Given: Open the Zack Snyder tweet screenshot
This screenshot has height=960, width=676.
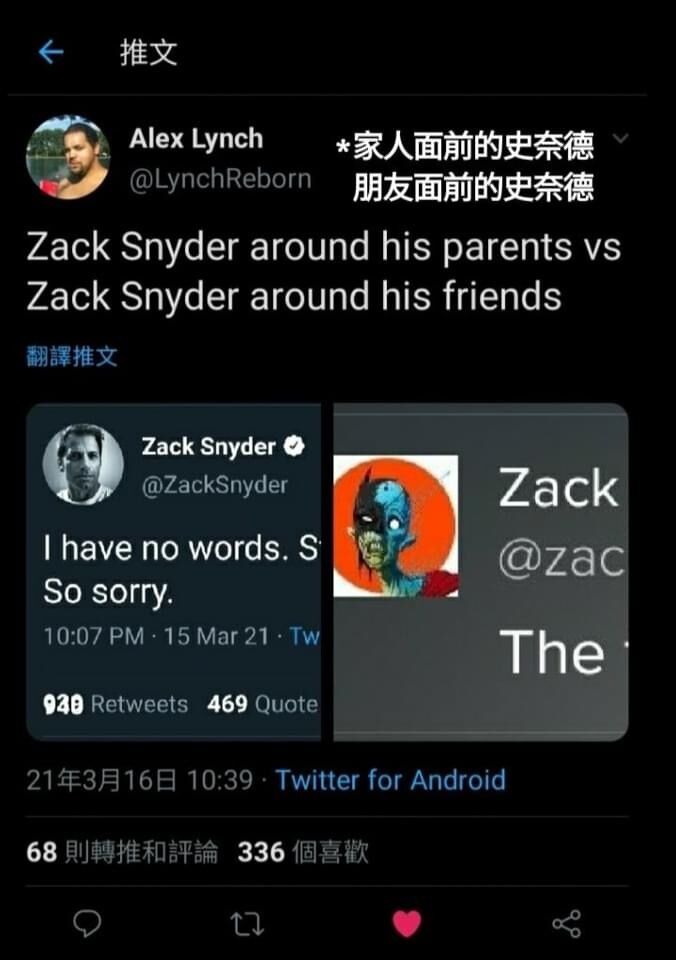Looking at the screenshot, I should (174, 572).
